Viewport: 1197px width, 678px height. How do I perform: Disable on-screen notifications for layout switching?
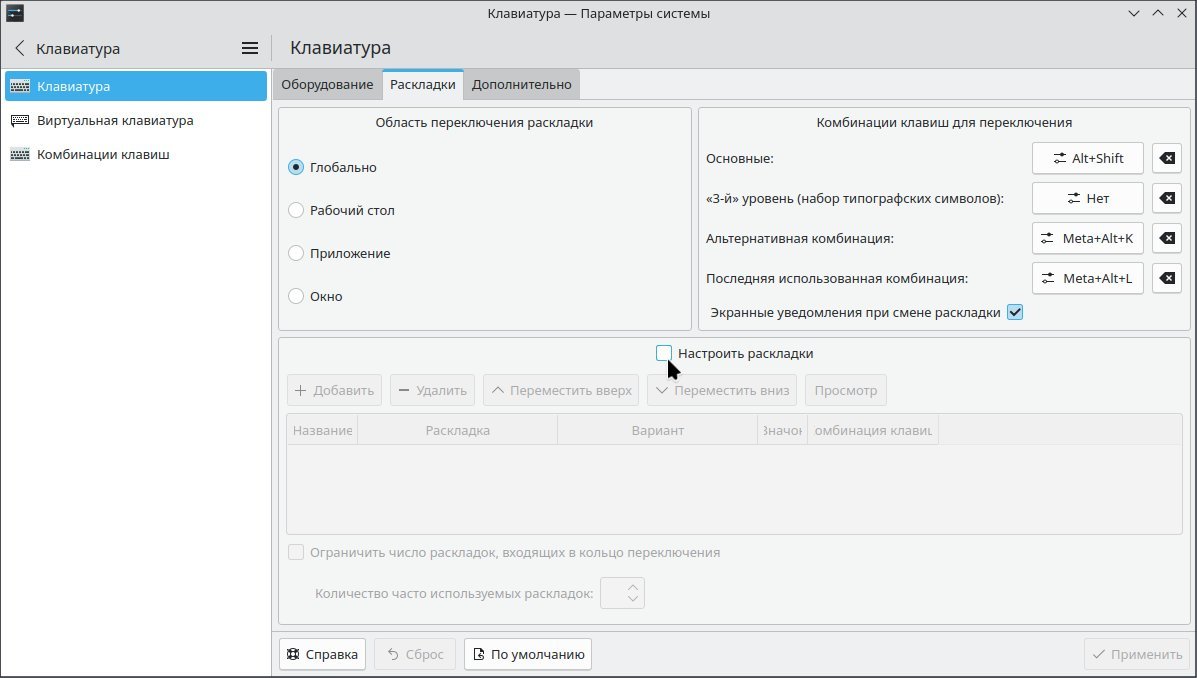pyautogui.click(x=1015, y=311)
